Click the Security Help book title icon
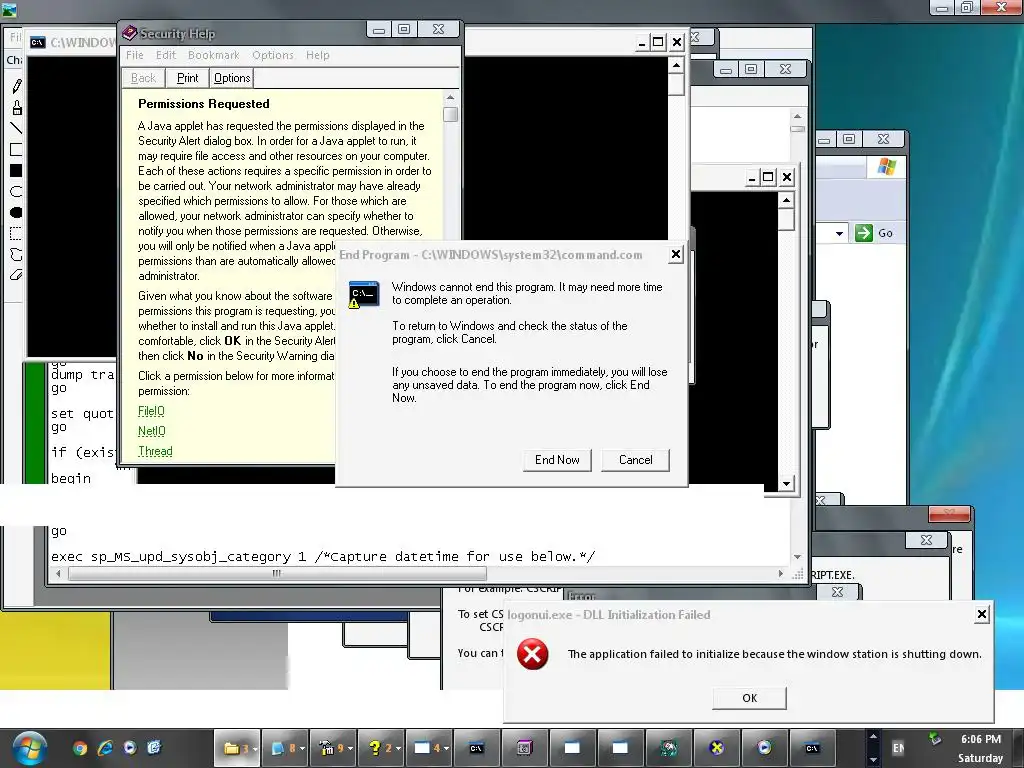 coord(129,33)
